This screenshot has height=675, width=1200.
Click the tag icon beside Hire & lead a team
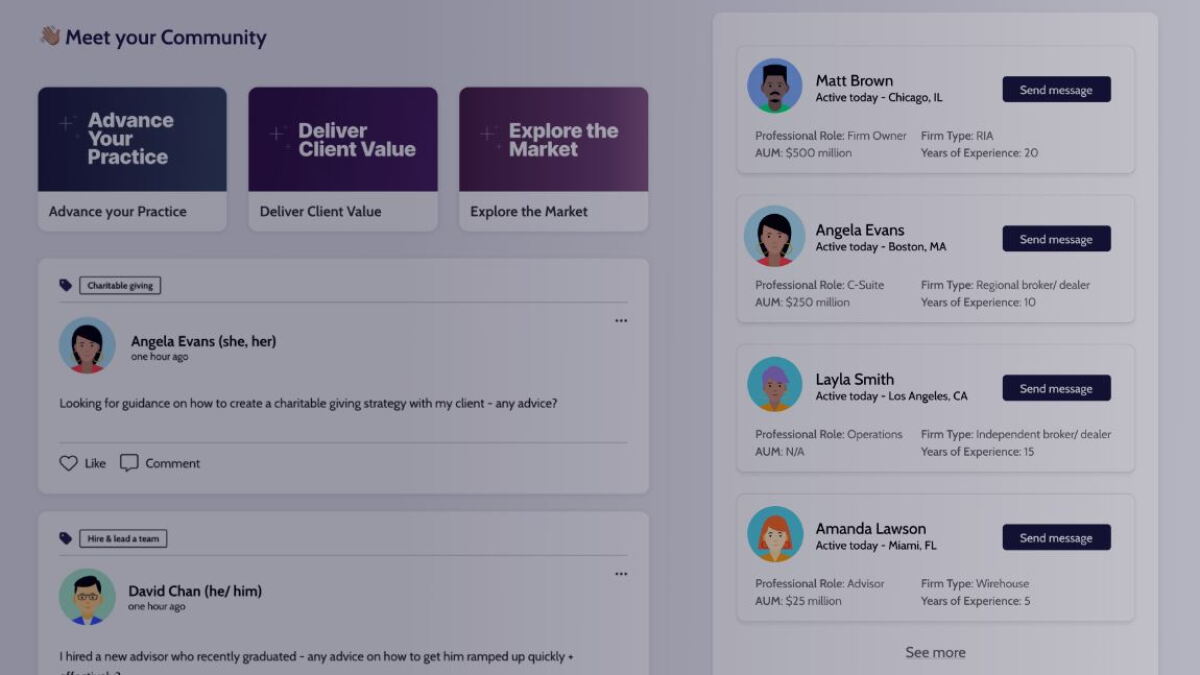pos(66,539)
